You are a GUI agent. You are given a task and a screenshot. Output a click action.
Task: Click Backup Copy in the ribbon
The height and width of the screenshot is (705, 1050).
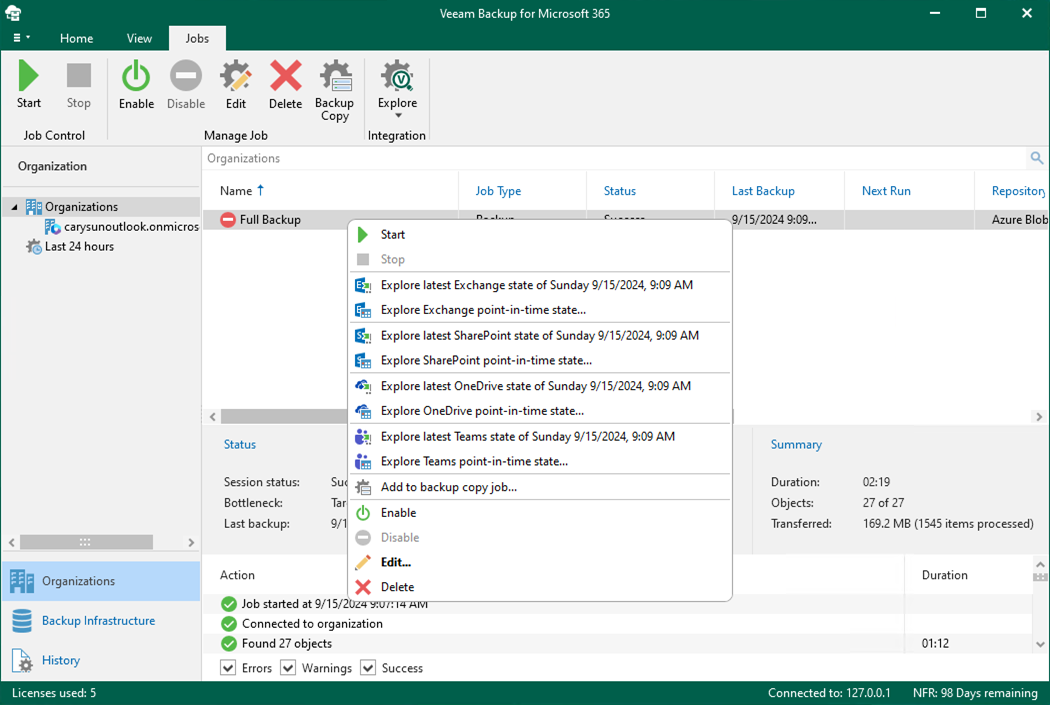click(x=334, y=90)
